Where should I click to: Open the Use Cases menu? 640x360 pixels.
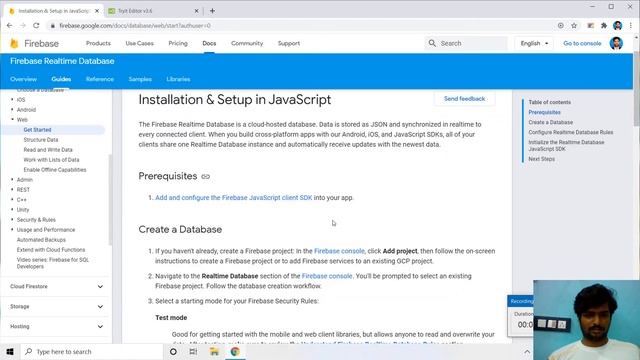(140, 43)
